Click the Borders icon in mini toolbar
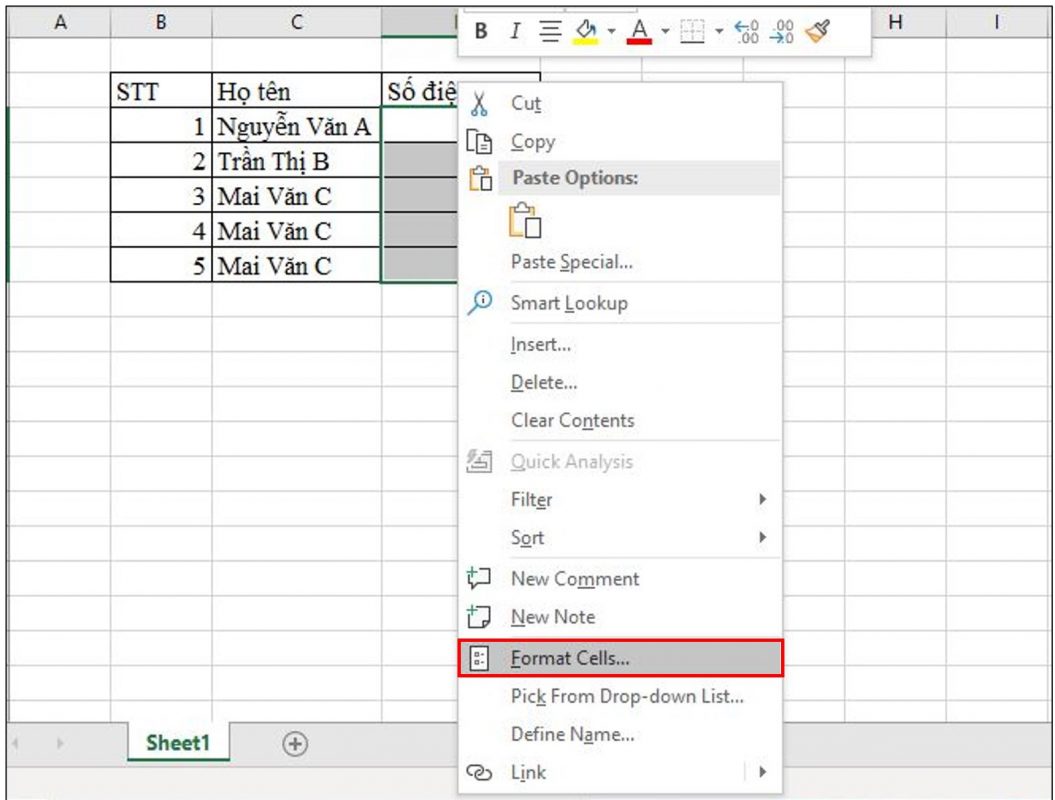 click(692, 31)
